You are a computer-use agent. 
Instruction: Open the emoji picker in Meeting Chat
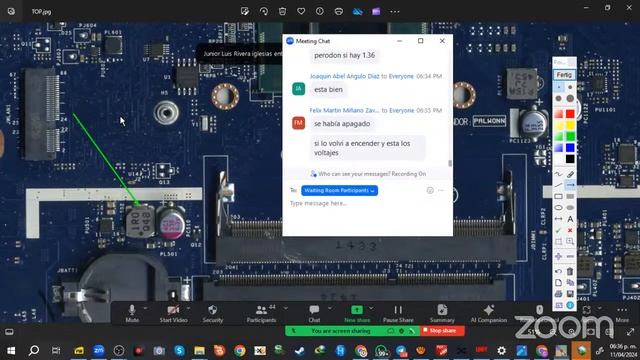[430, 190]
